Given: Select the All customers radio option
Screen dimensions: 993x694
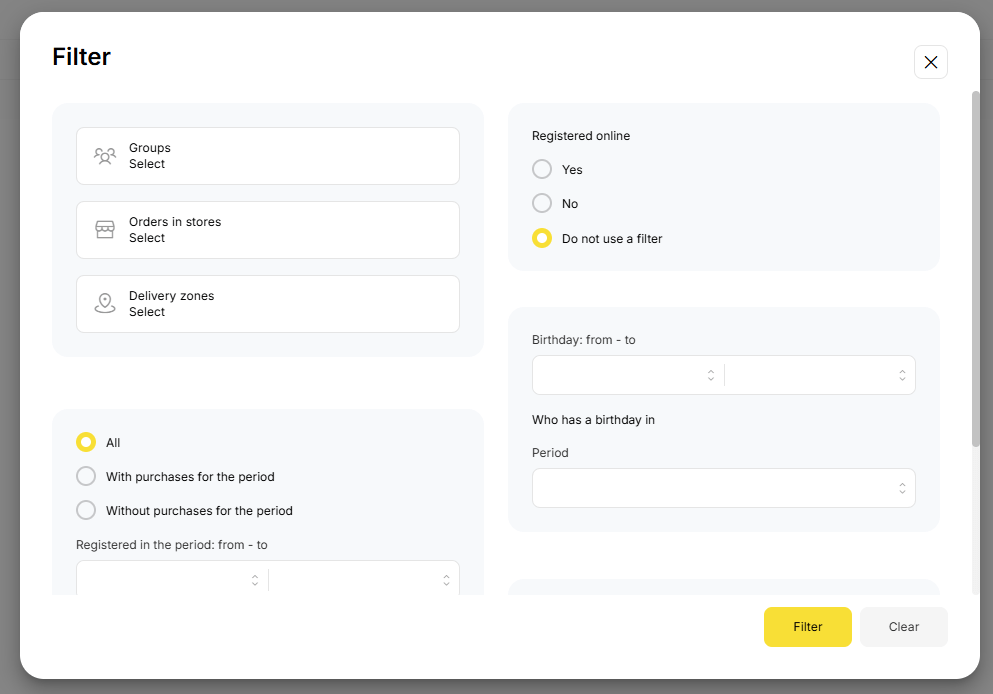Looking at the screenshot, I should [86, 442].
